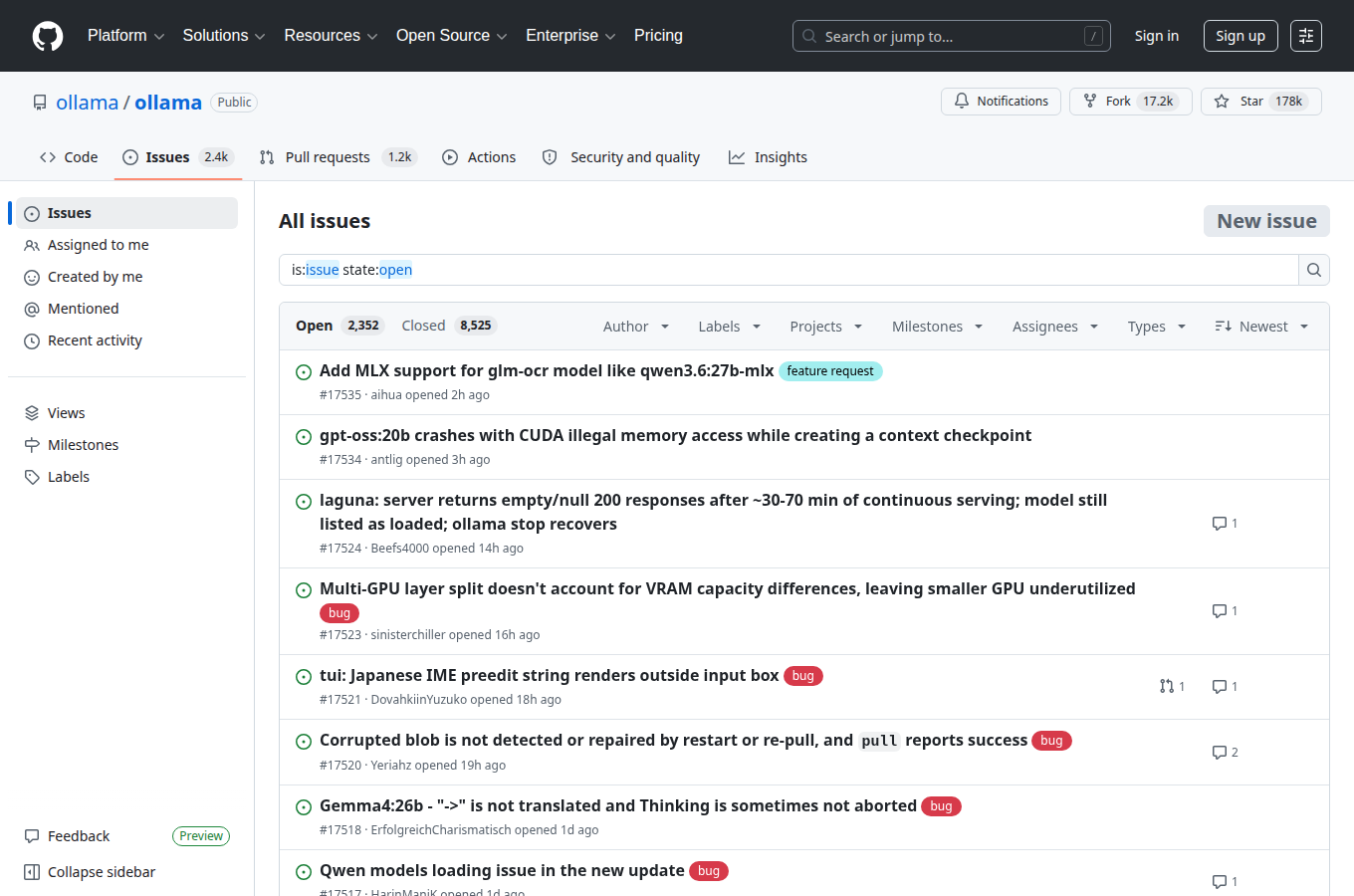Click the Sign up button

click(x=1241, y=36)
